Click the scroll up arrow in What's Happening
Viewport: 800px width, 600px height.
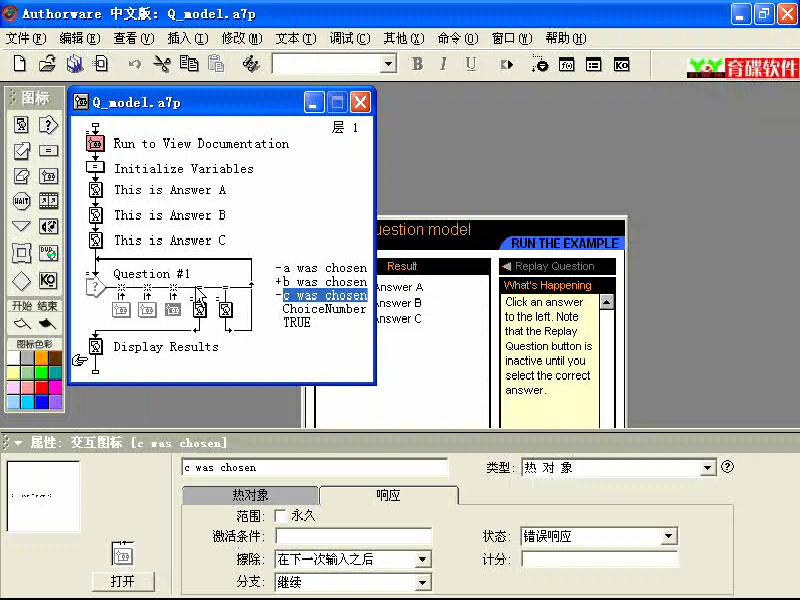click(607, 302)
